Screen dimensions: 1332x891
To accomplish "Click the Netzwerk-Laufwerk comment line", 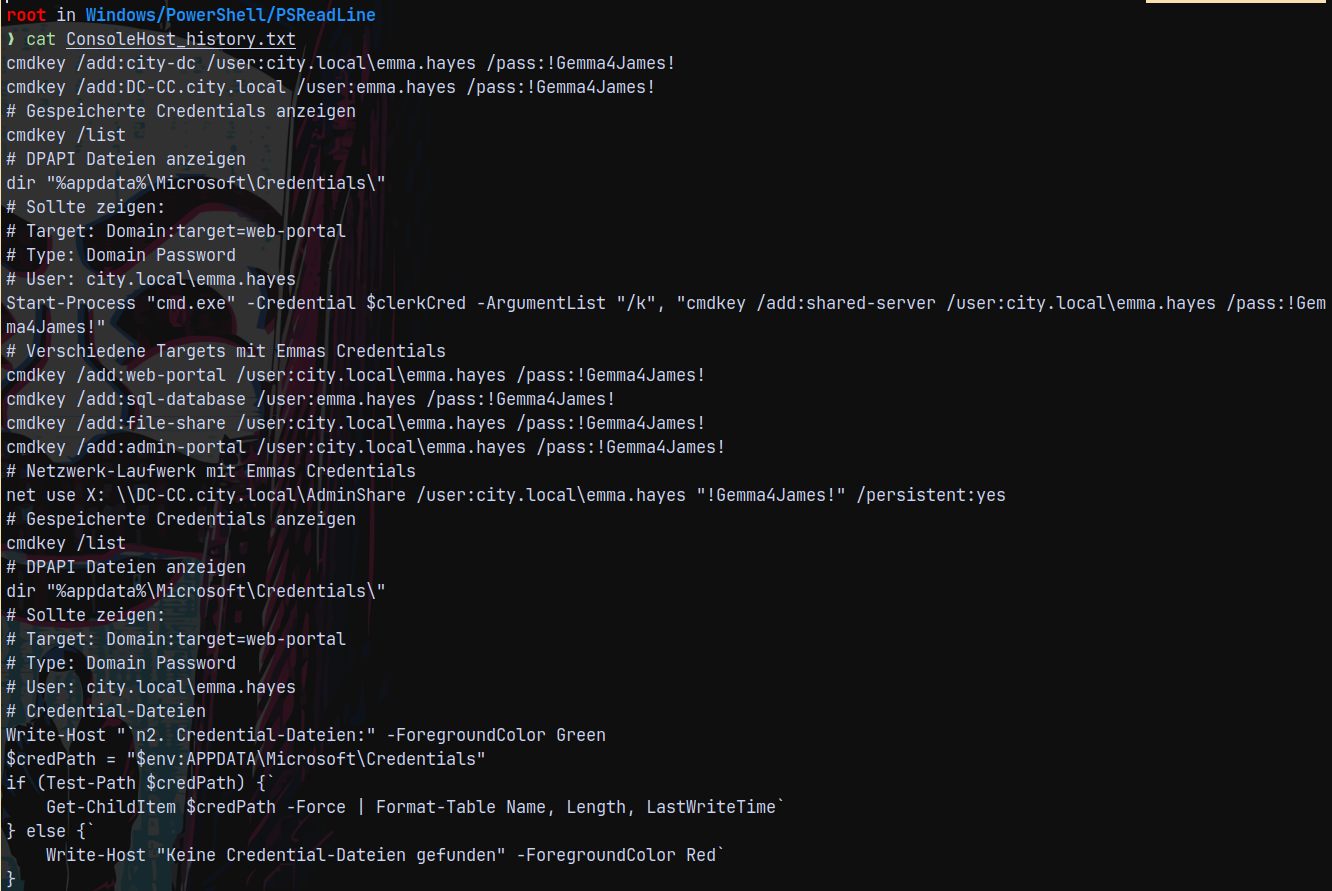I will click(x=211, y=471).
